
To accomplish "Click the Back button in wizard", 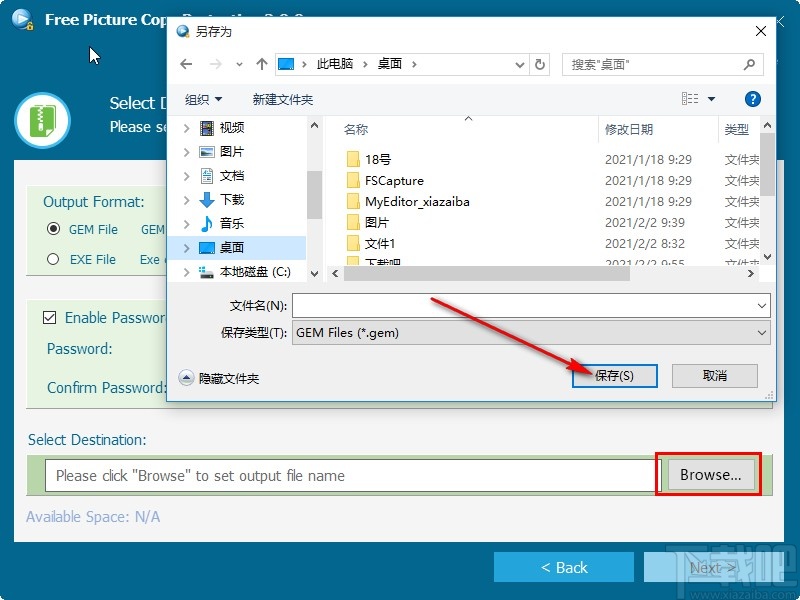I will pyautogui.click(x=564, y=567).
